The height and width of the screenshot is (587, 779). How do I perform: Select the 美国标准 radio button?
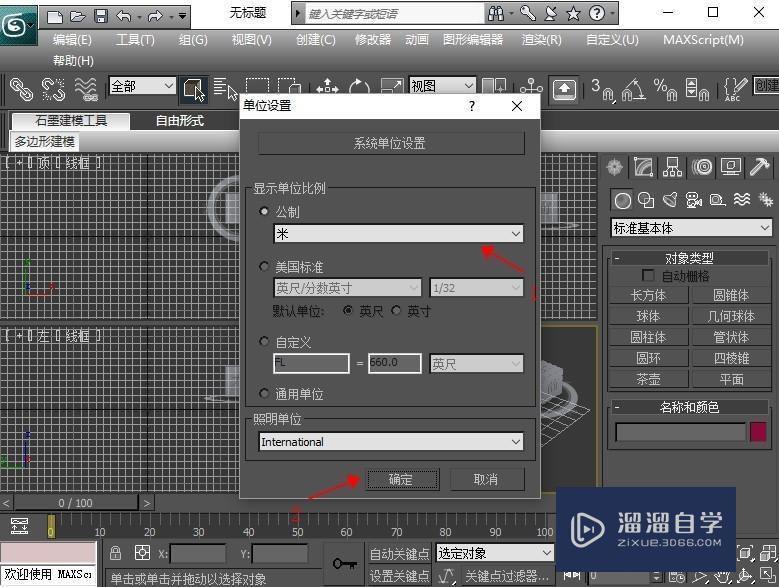click(x=264, y=267)
